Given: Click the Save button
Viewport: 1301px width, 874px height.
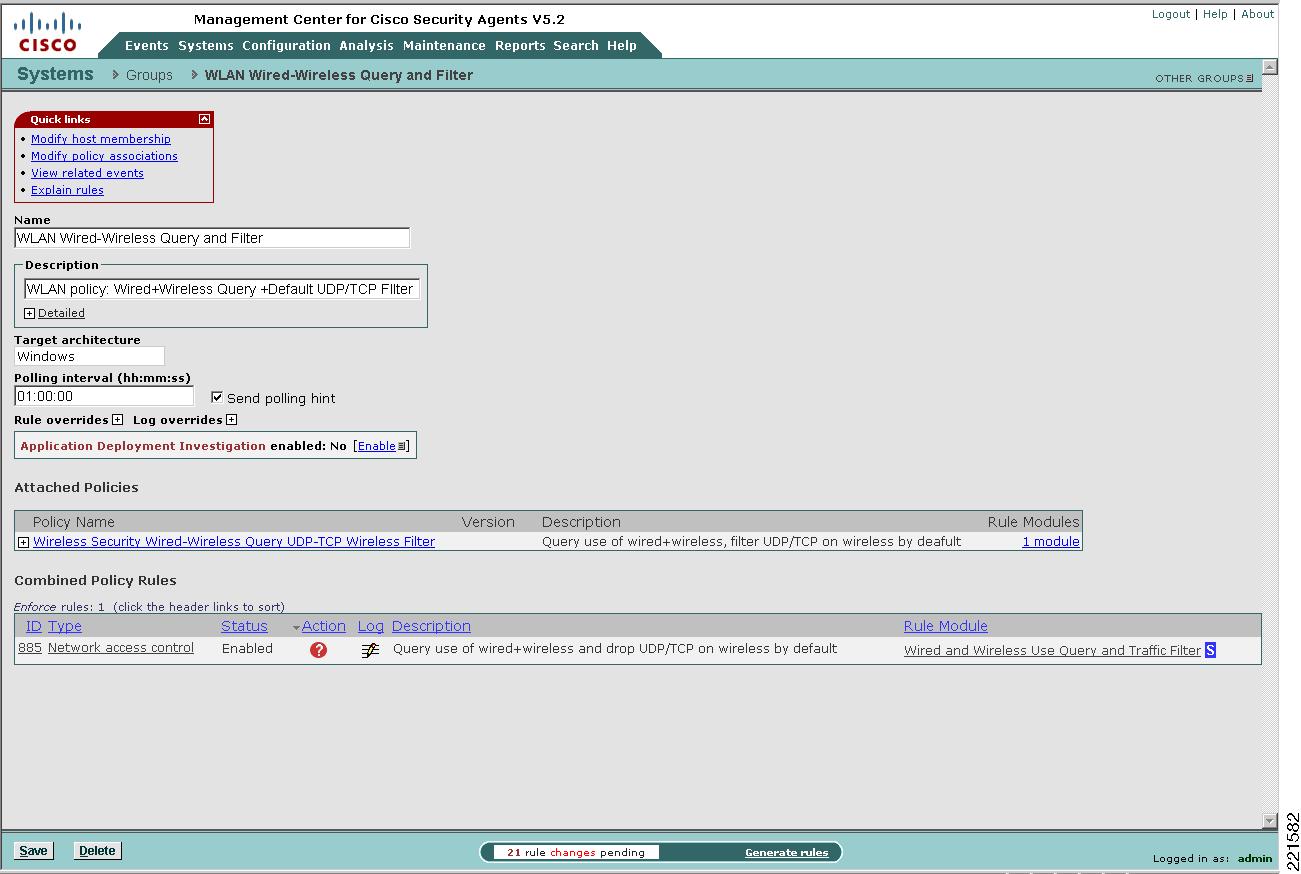Looking at the screenshot, I should pyautogui.click(x=33, y=851).
